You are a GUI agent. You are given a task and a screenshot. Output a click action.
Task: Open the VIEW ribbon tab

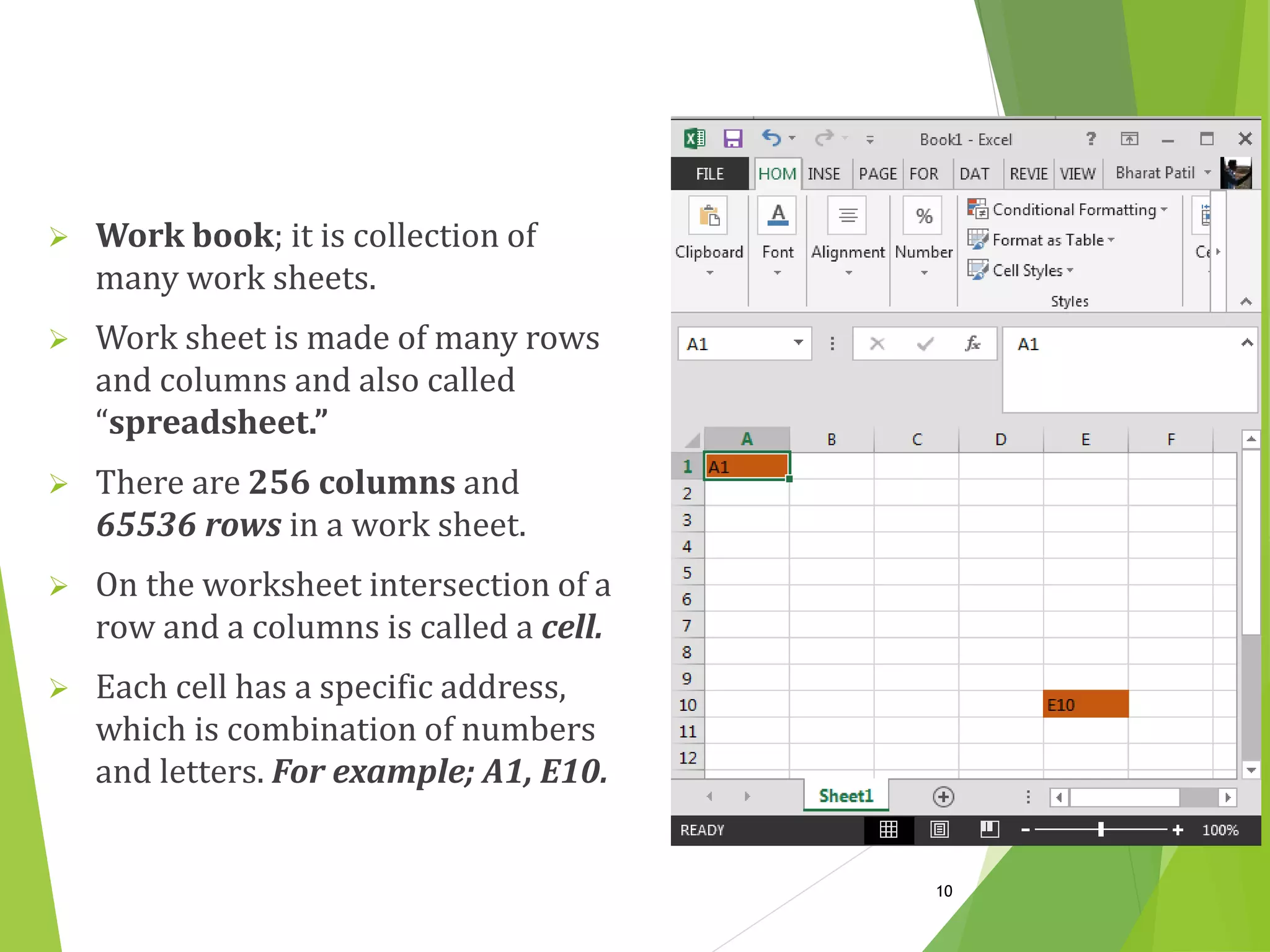tap(1078, 174)
